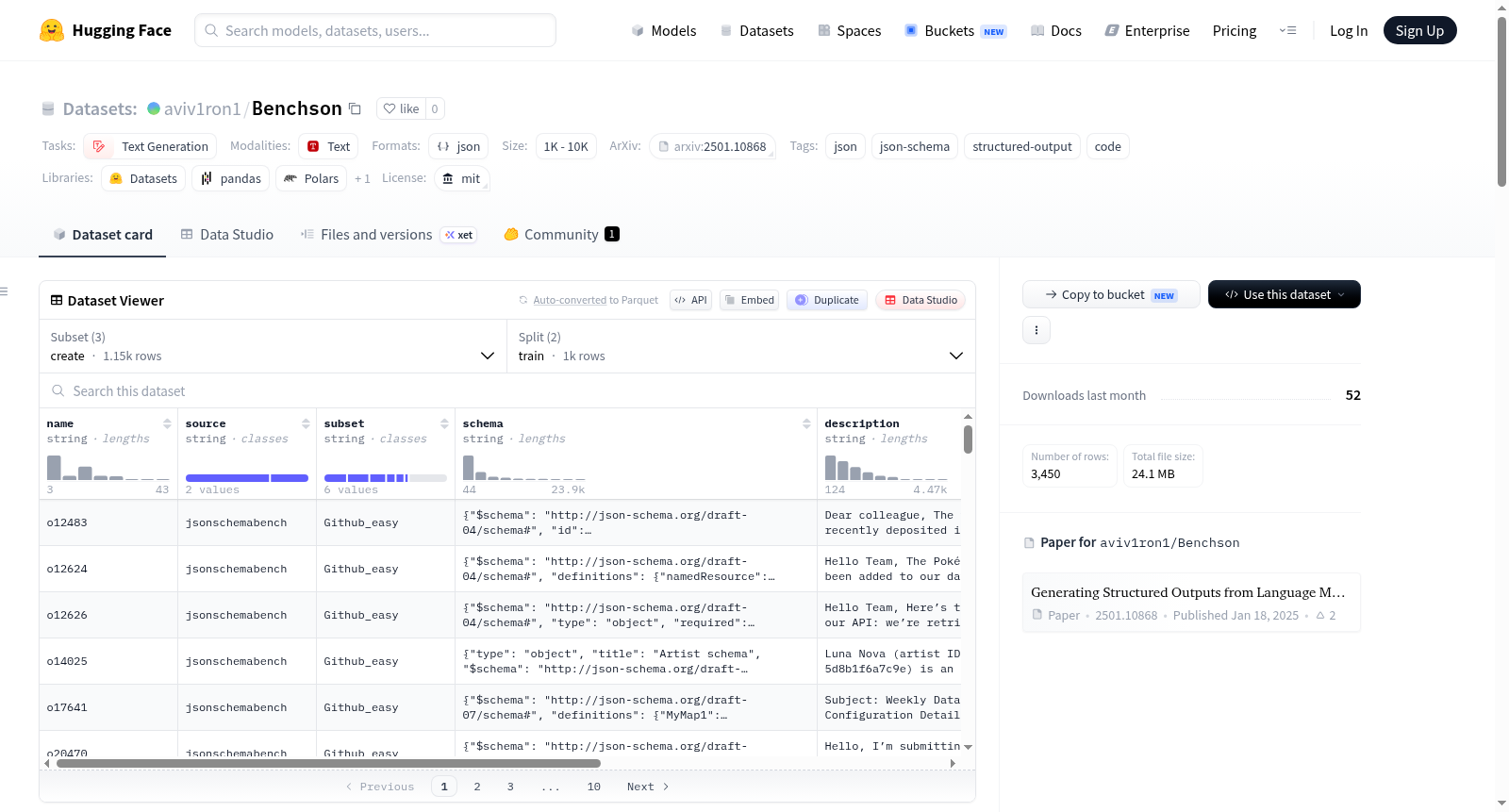Viewport: 1509px width, 812px height.
Task: Switch to the Data Studio tab
Action: (x=227, y=235)
